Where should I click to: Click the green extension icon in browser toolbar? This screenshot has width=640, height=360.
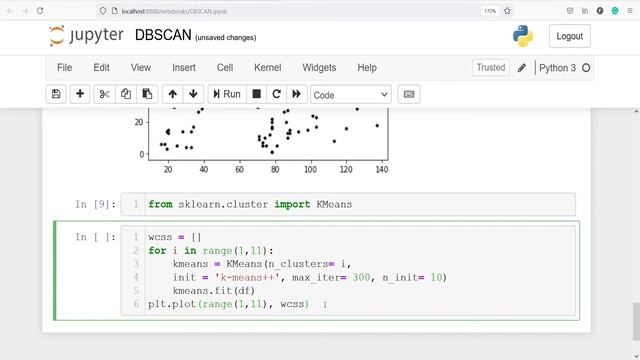coord(615,11)
